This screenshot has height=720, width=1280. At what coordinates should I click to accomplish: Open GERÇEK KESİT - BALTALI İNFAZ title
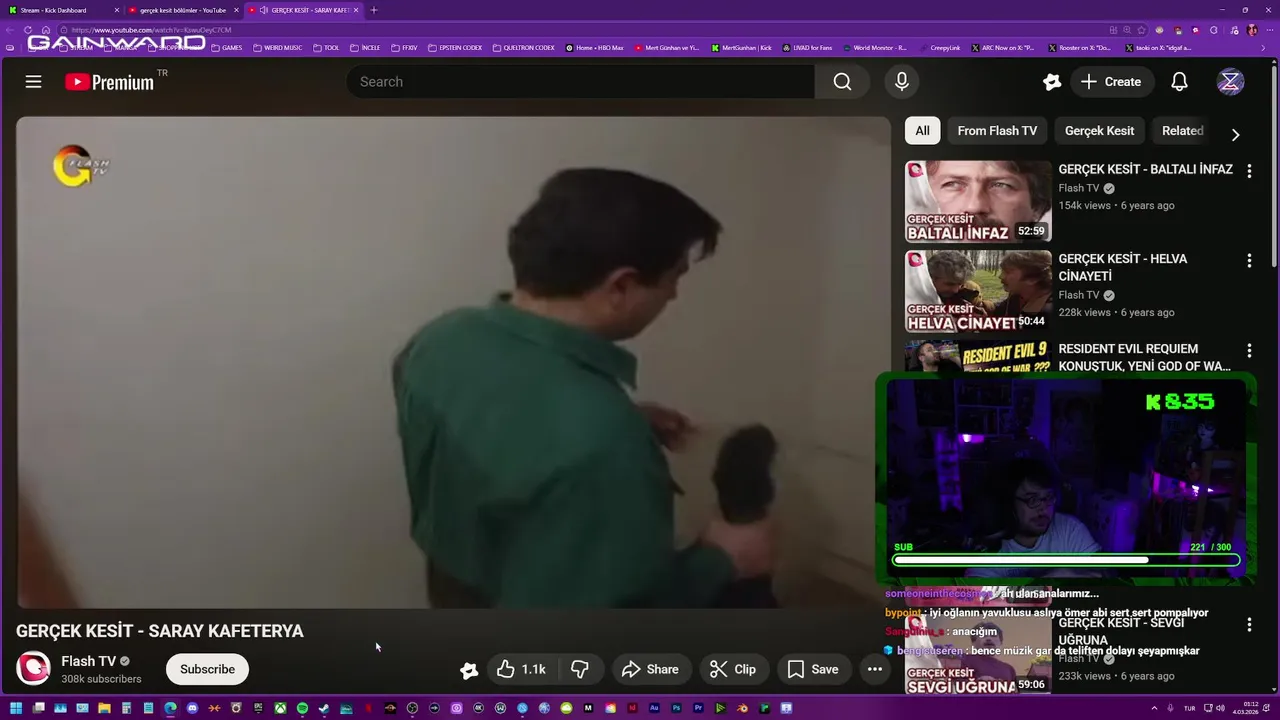point(1145,169)
